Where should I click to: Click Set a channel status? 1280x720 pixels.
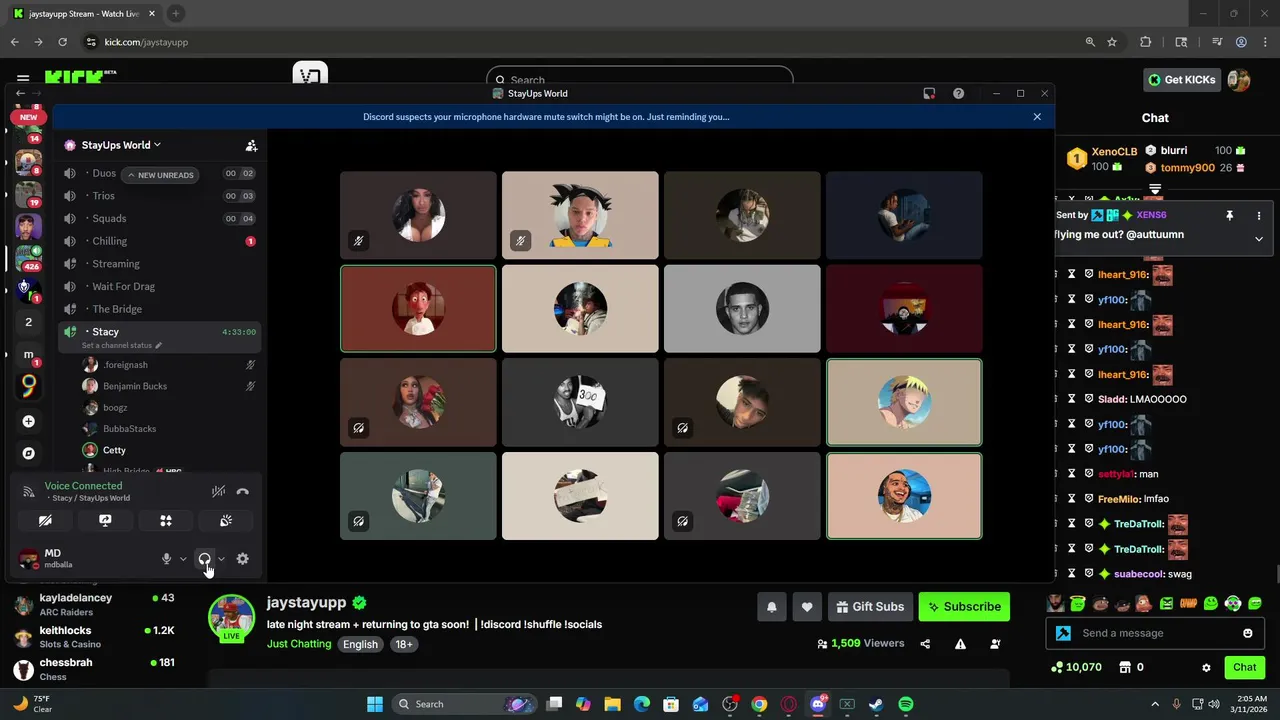coord(121,345)
